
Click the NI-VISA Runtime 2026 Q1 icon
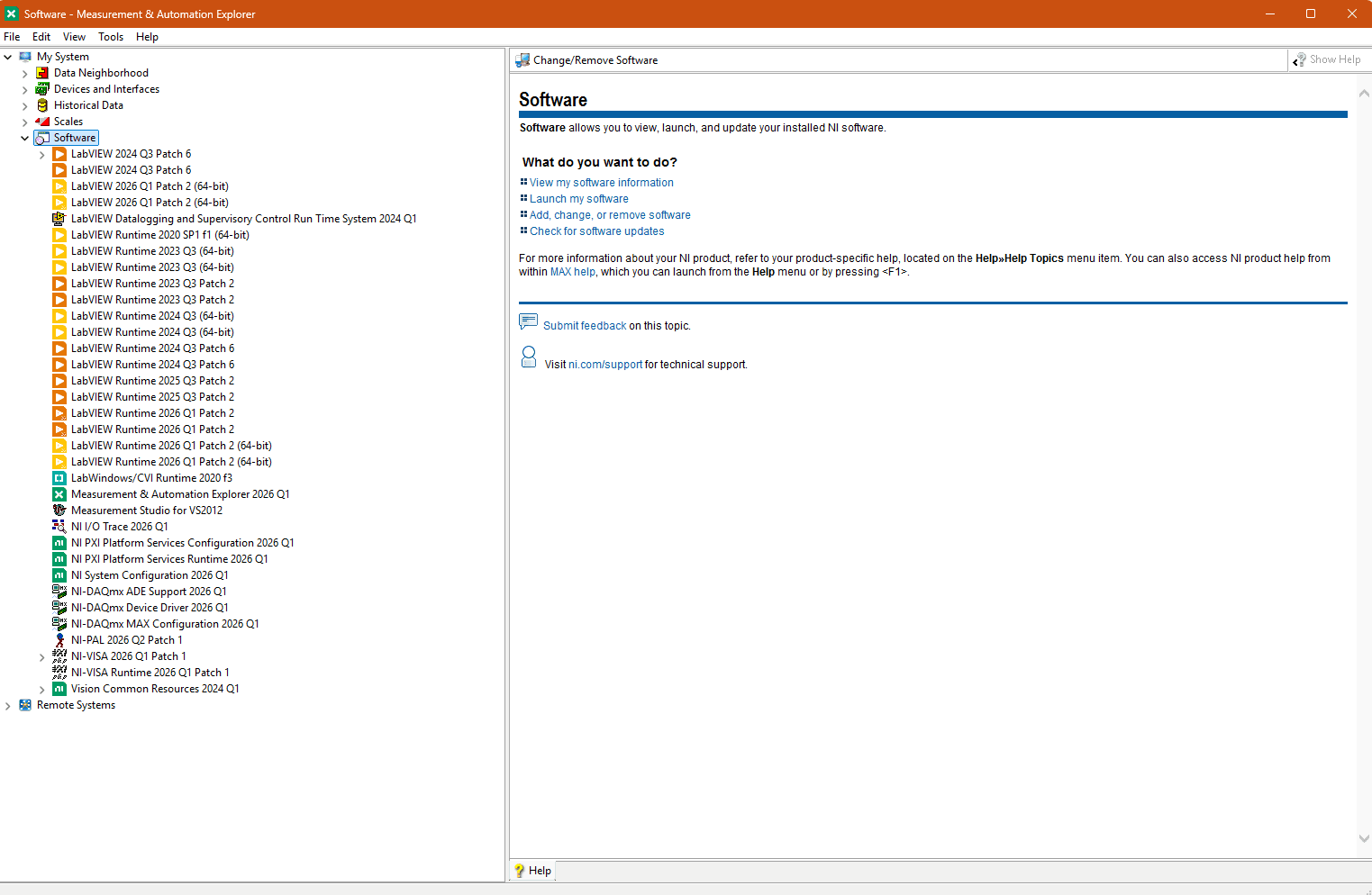(59, 673)
